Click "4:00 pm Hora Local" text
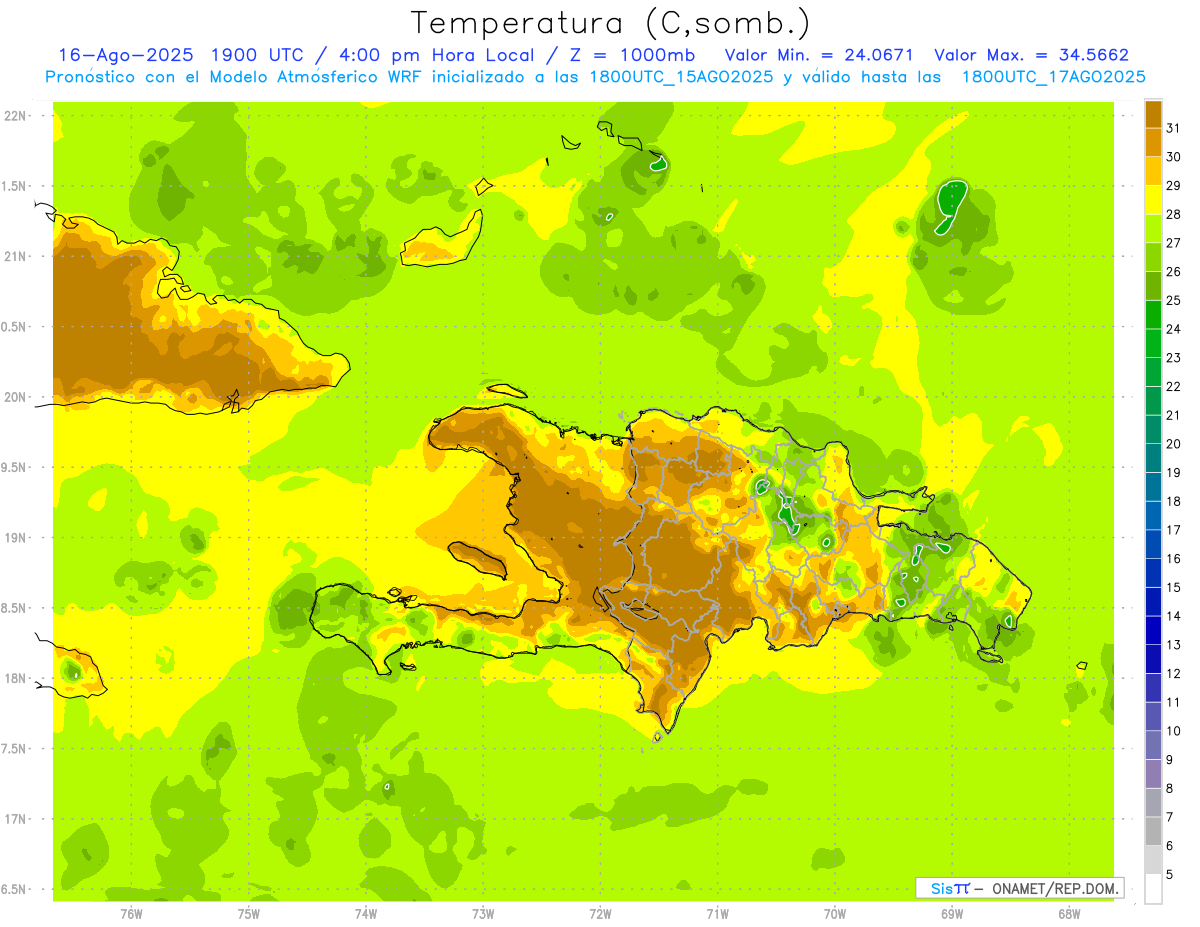Screen dimensions: 1200x927 [437, 55]
